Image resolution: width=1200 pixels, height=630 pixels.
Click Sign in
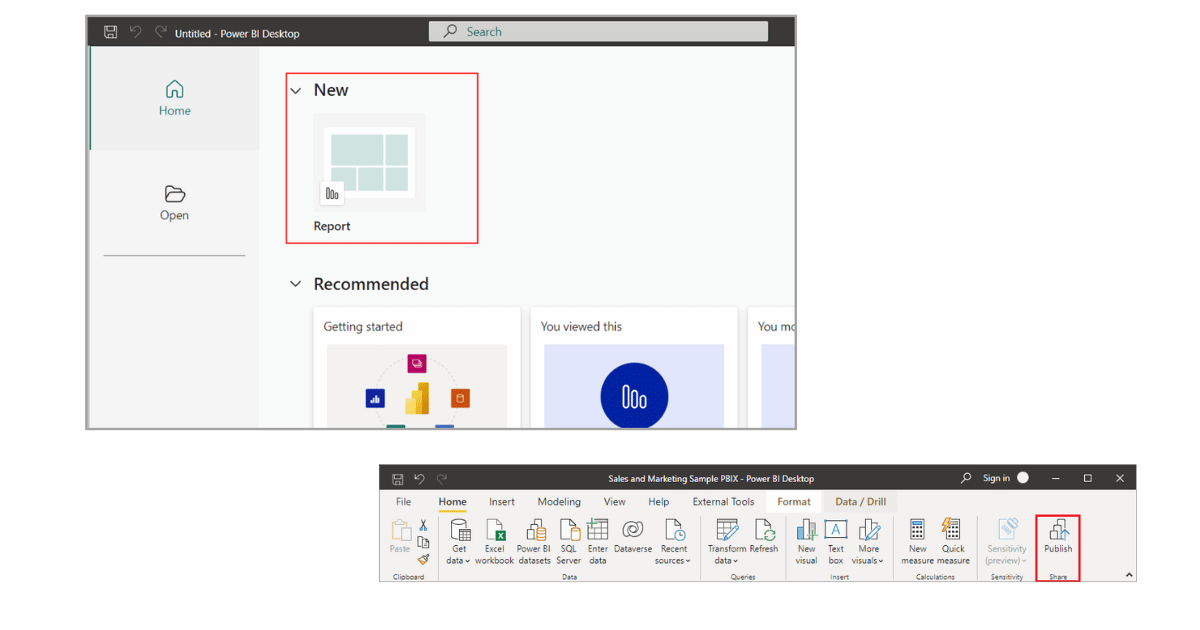996,478
